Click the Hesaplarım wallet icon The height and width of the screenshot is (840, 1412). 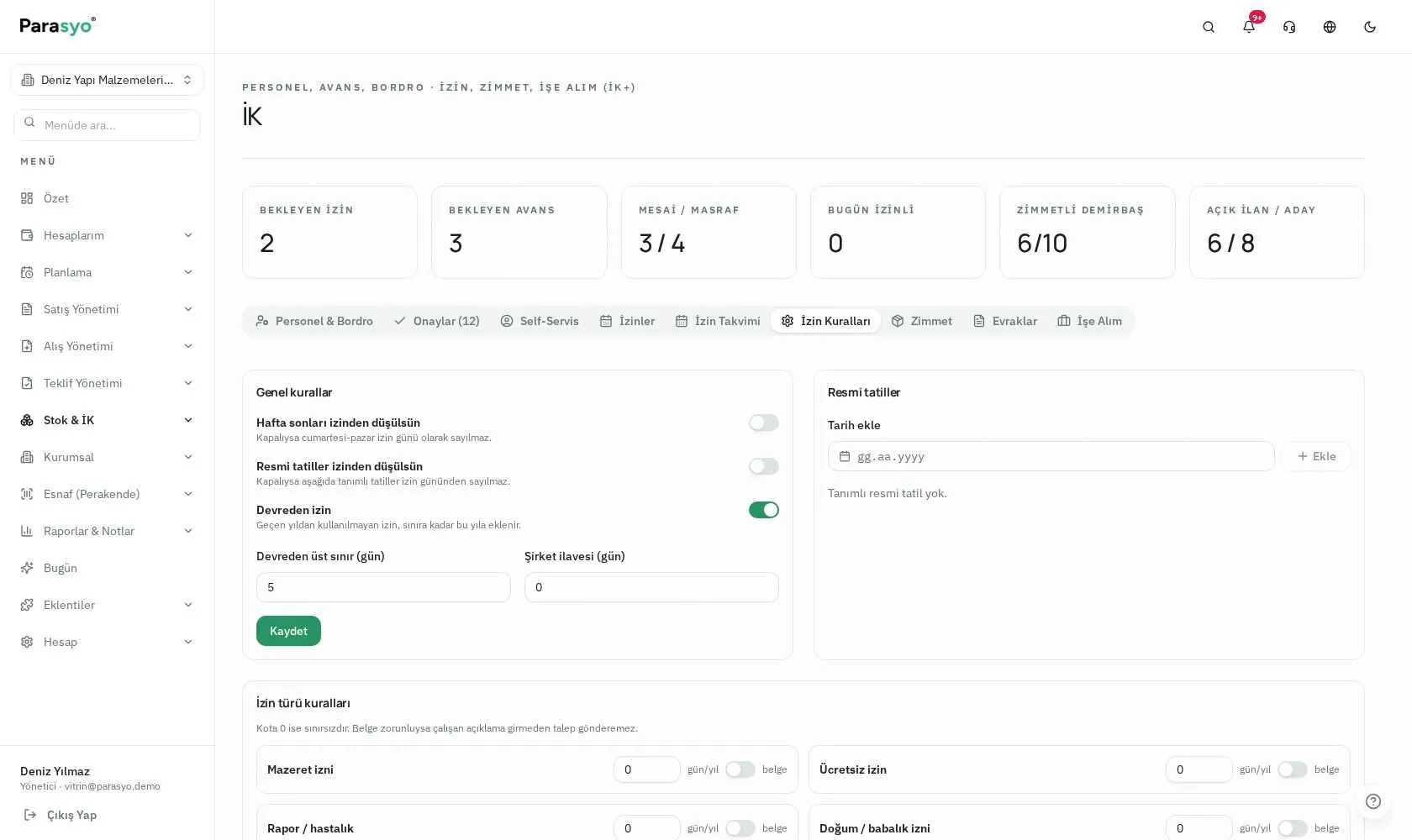tap(27, 235)
